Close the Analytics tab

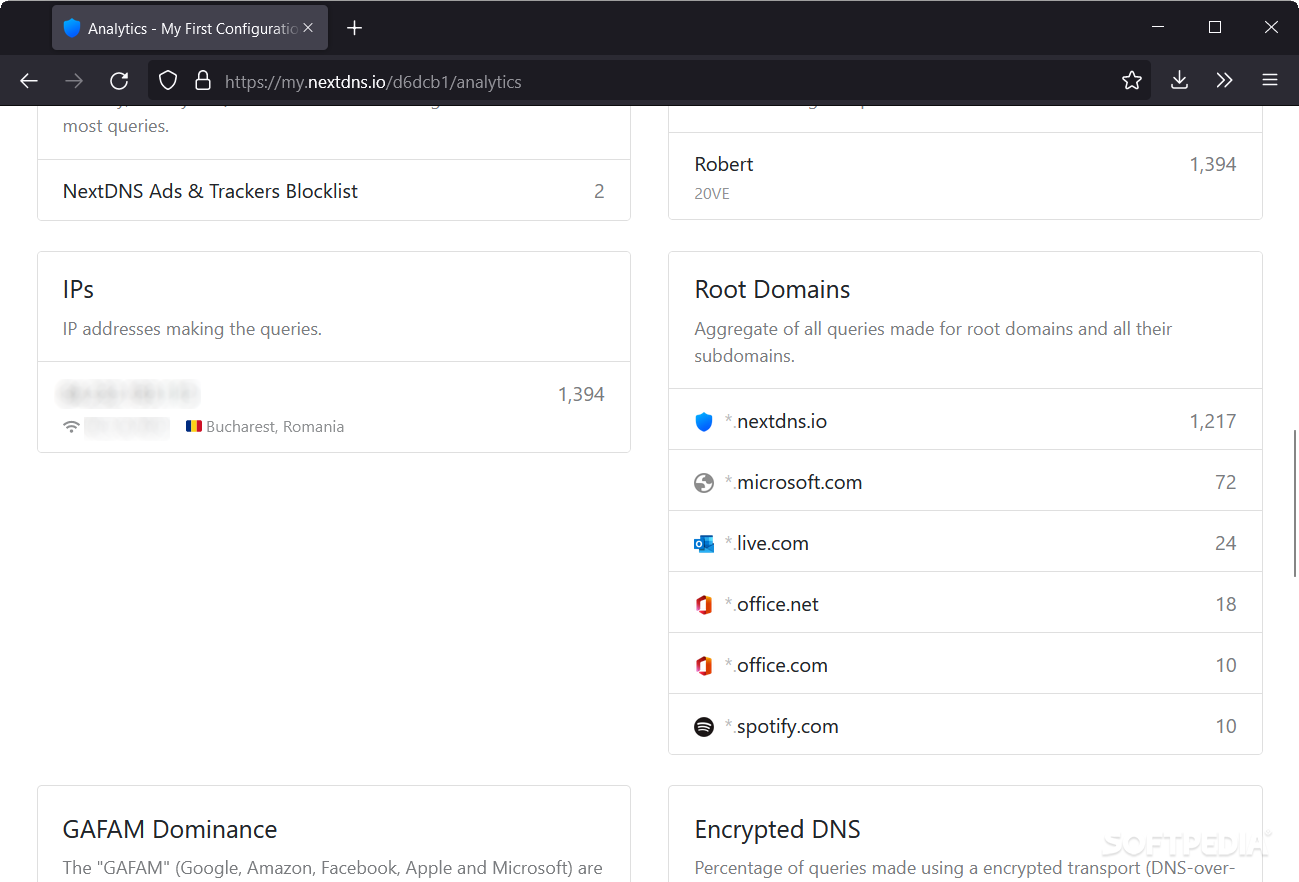tap(308, 28)
